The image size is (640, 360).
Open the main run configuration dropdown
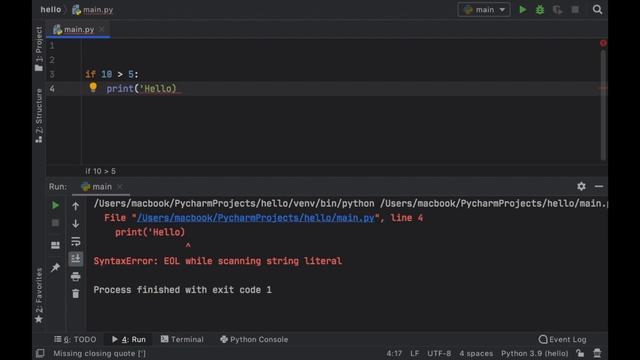pos(484,9)
